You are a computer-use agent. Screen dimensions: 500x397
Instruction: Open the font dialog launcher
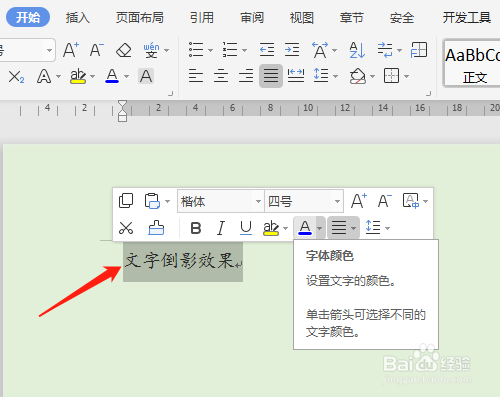[x=171, y=94]
